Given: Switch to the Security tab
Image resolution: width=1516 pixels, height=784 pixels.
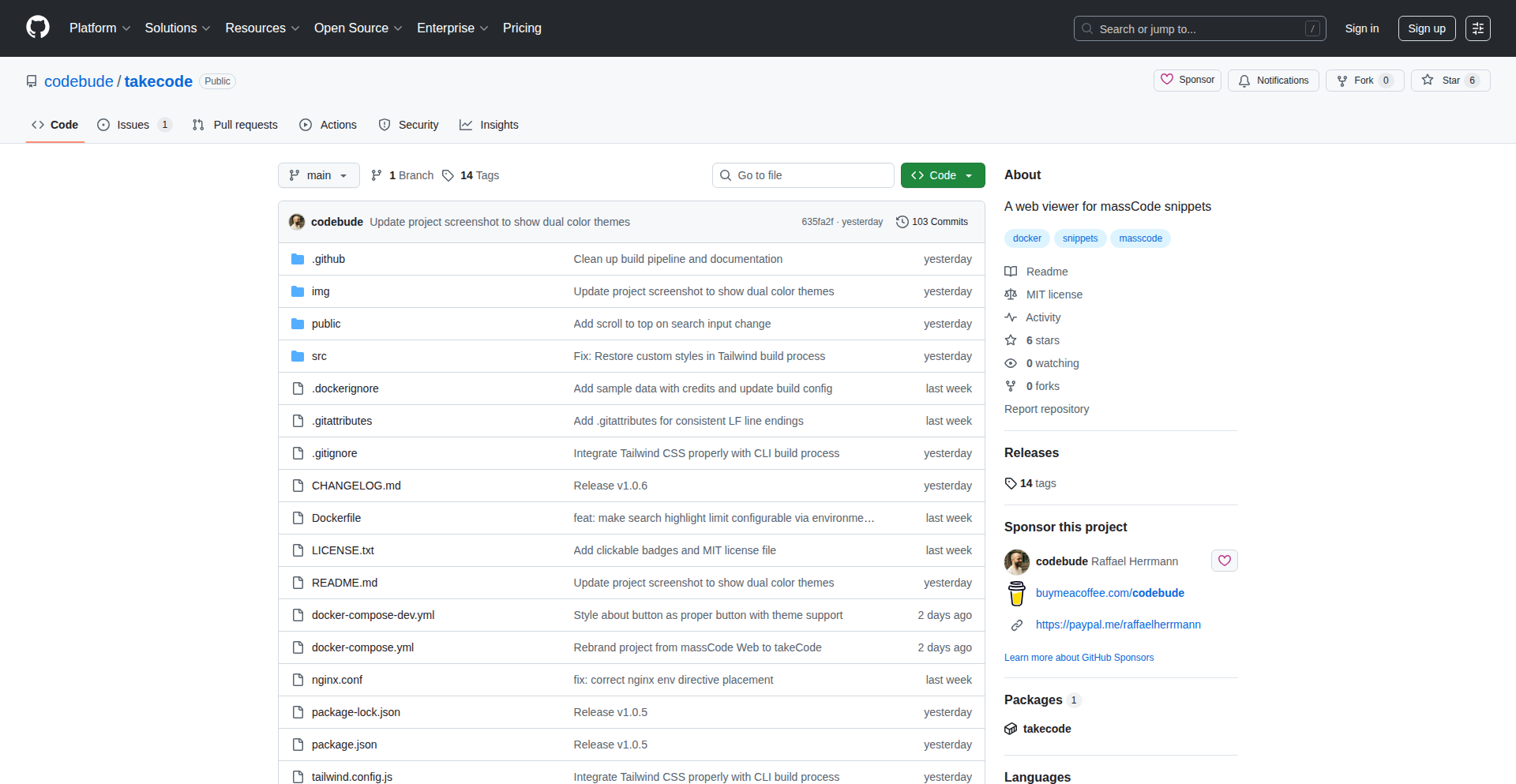Looking at the screenshot, I should pyautogui.click(x=408, y=125).
